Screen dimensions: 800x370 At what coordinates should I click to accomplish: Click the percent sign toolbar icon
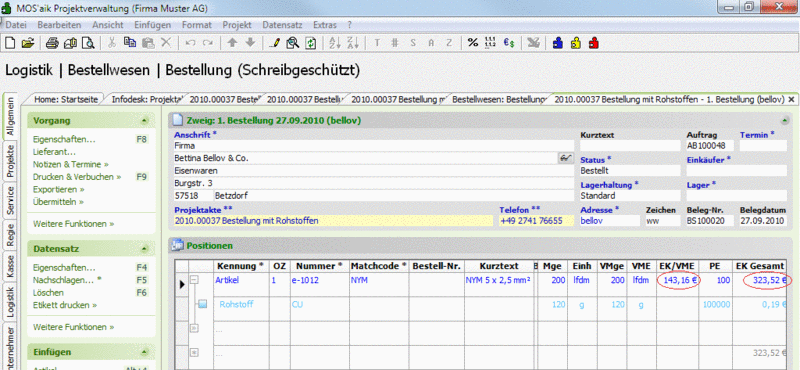pos(473,43)
